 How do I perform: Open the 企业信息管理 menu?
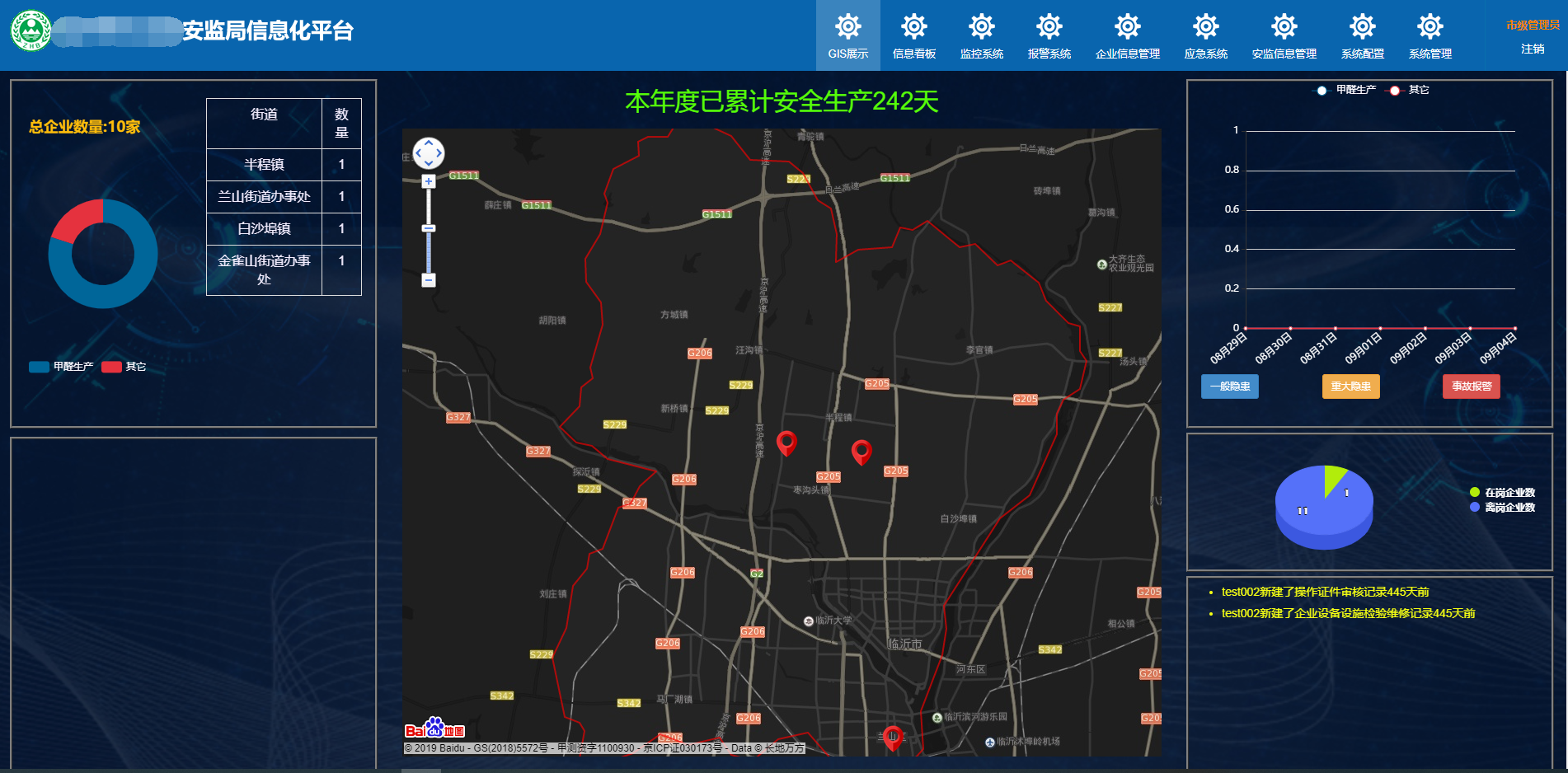pos(1127,35)
